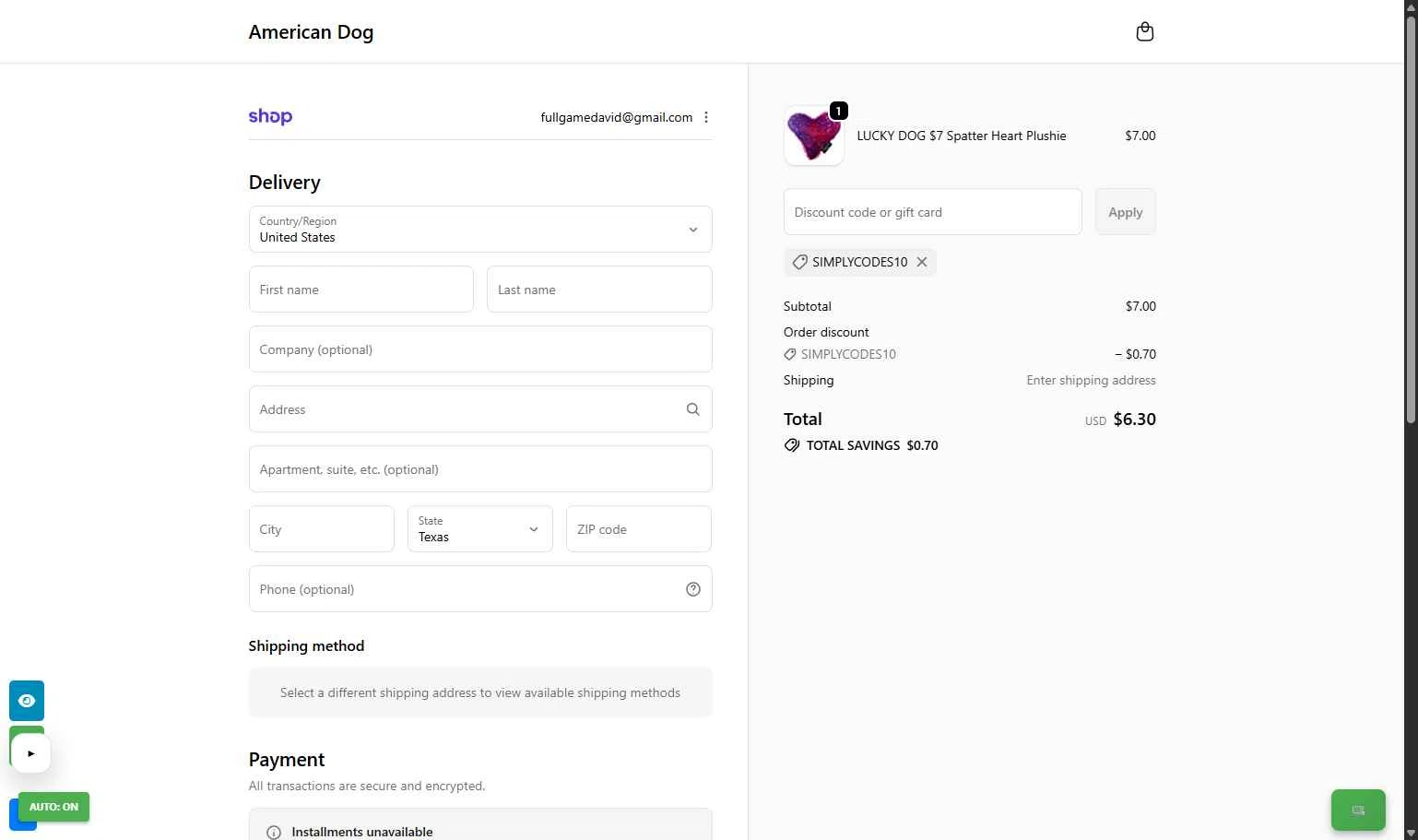
Task: Click the City field
Action: click(322, 529)
